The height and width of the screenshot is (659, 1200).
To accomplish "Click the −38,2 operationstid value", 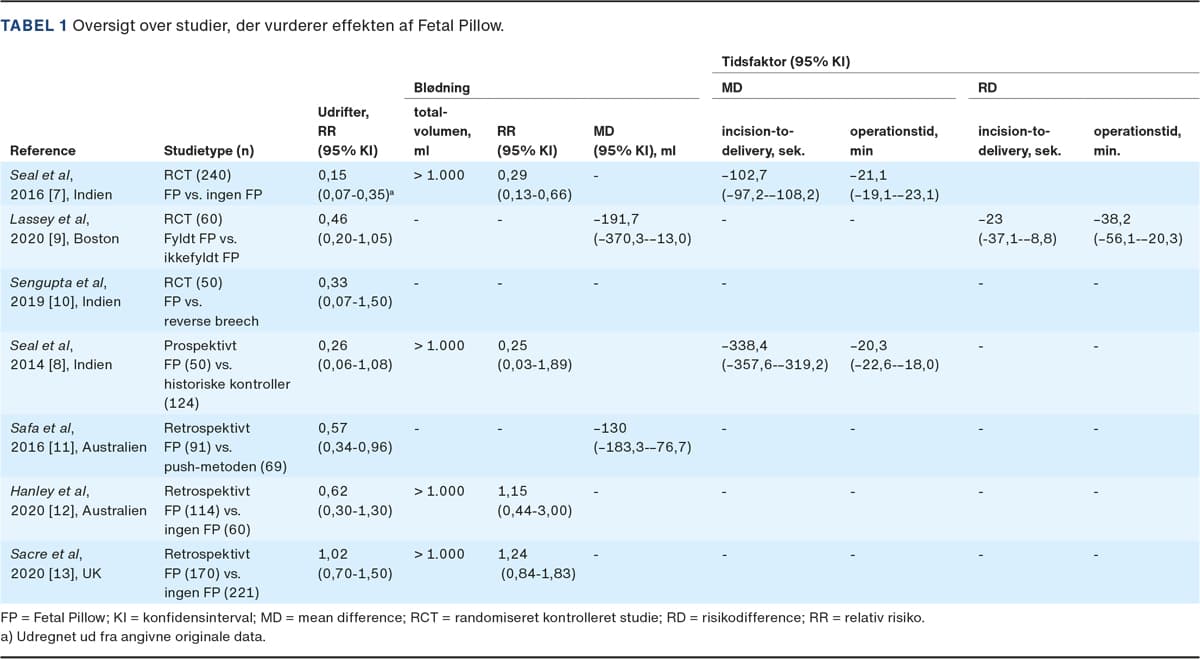I will pyautogui.click(x=1114, y=218).
